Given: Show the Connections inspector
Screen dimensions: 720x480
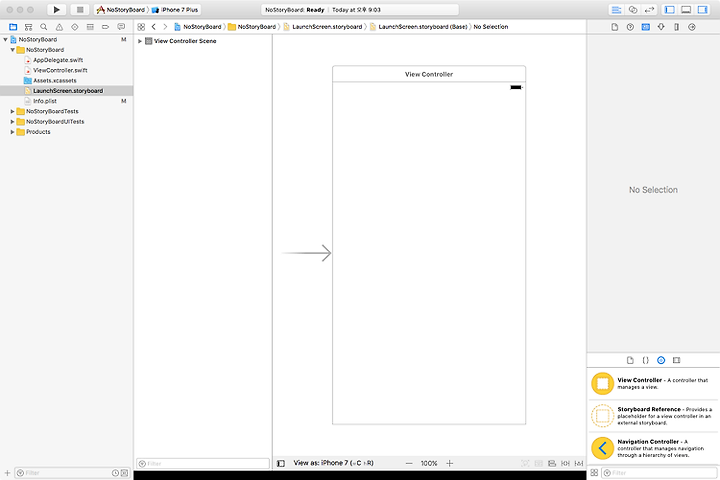Looking at the screenshot, I should (692, 27).
